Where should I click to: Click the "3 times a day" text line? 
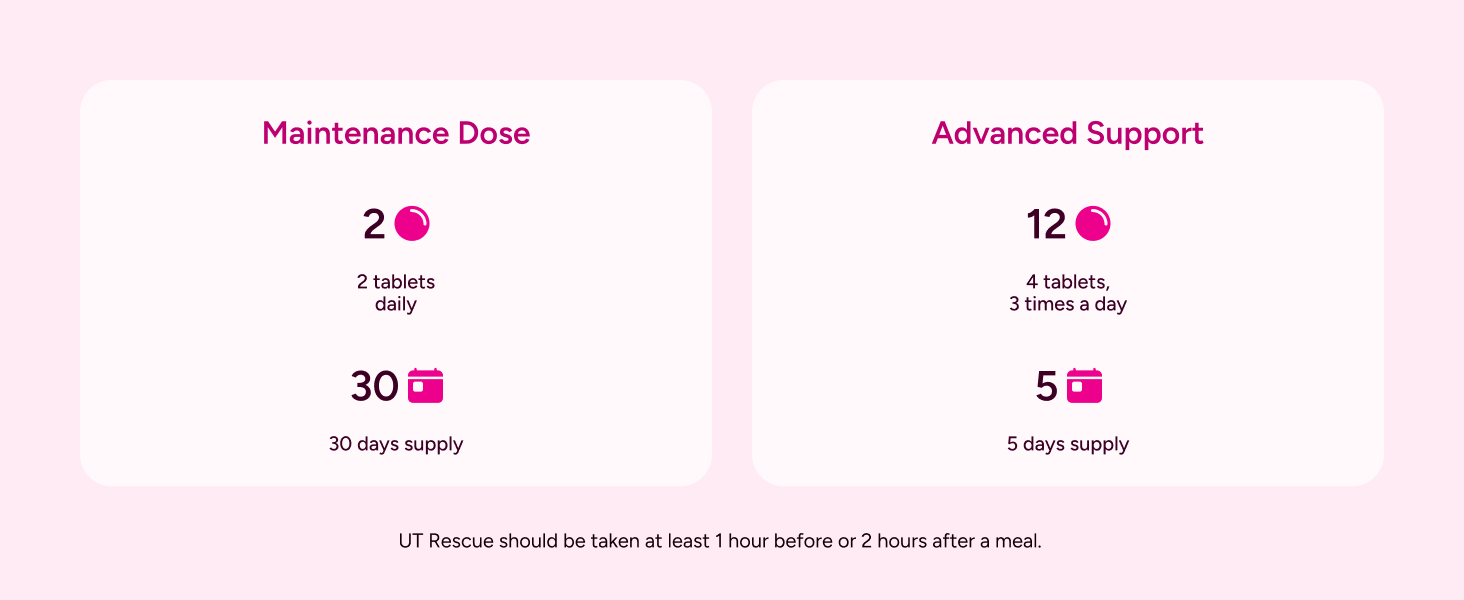[x=1068, y=304]
